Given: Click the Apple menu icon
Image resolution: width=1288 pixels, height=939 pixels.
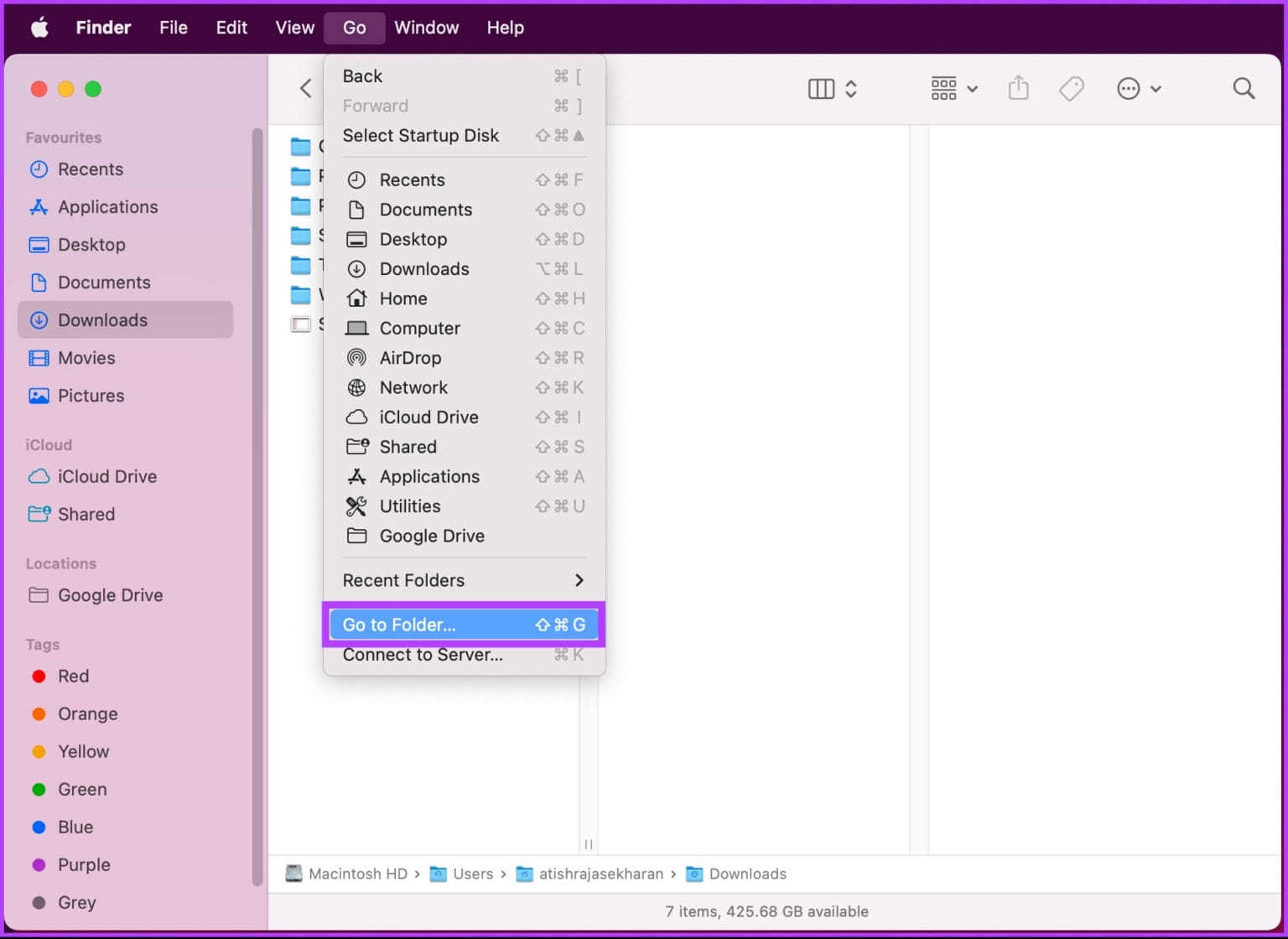Looking at the screenshot, I should [x=39, y=27].
